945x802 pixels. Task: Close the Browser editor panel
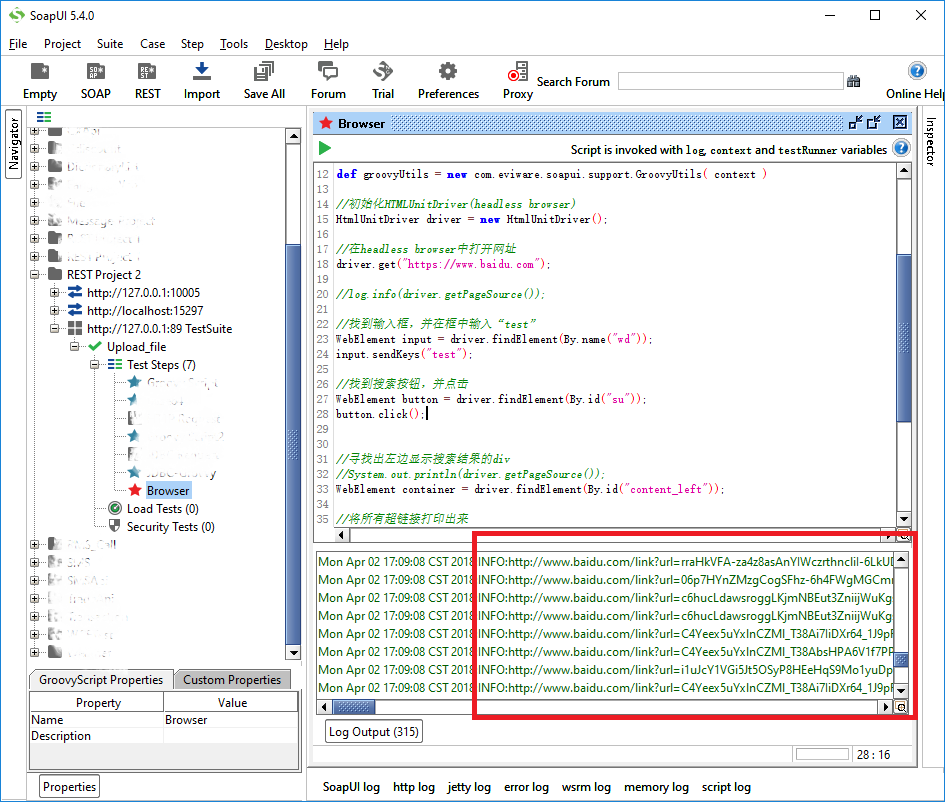[x=900, y=123]
